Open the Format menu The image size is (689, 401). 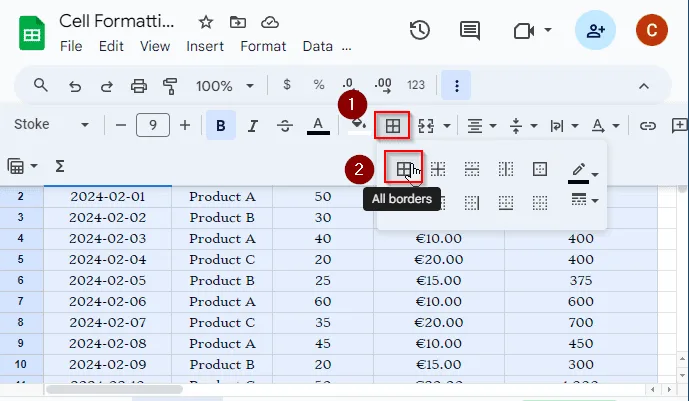(x=263, y=46)
